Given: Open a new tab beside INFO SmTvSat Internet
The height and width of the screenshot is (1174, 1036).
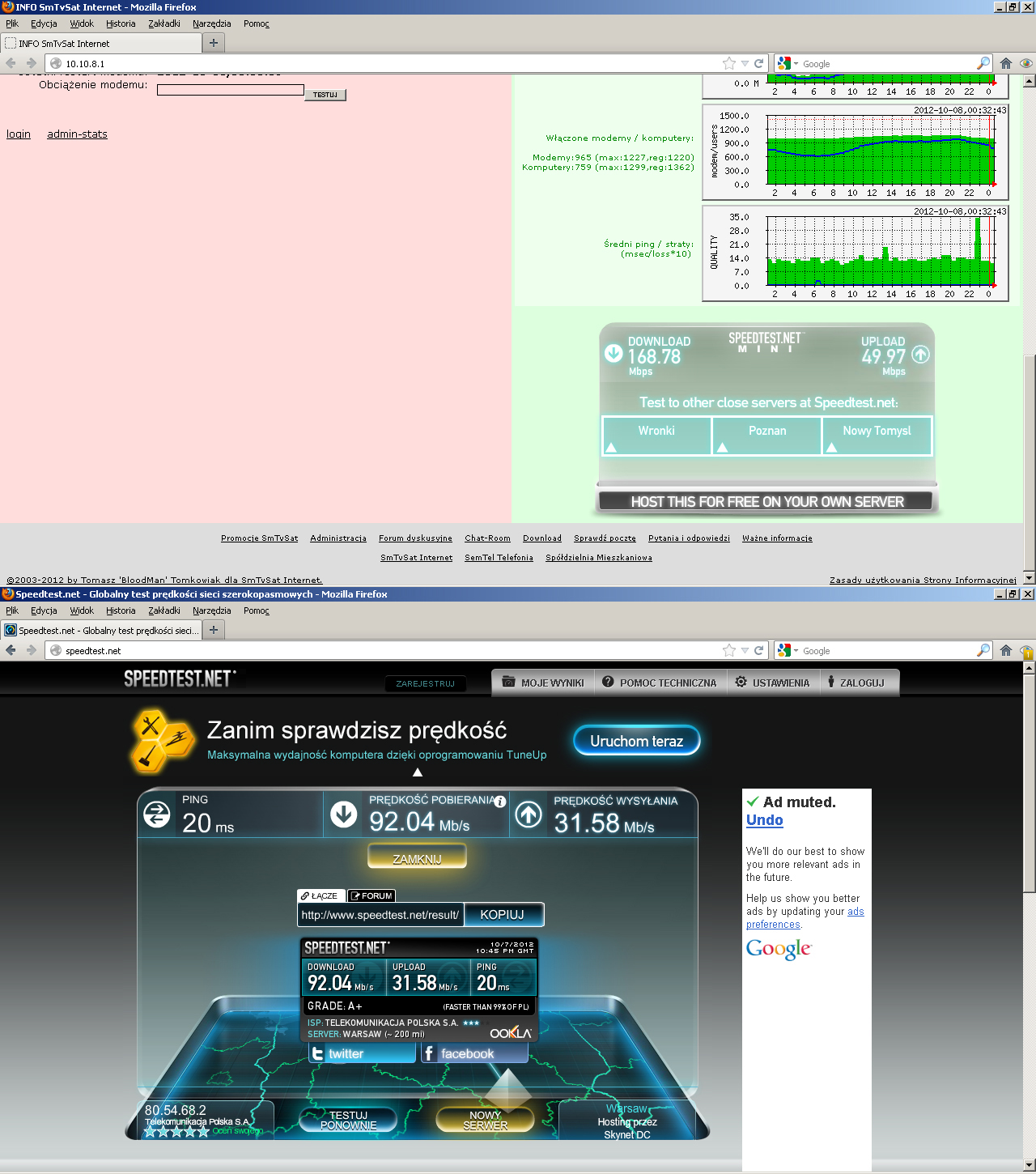Looking at the screenshot, I should pos(214,43).
